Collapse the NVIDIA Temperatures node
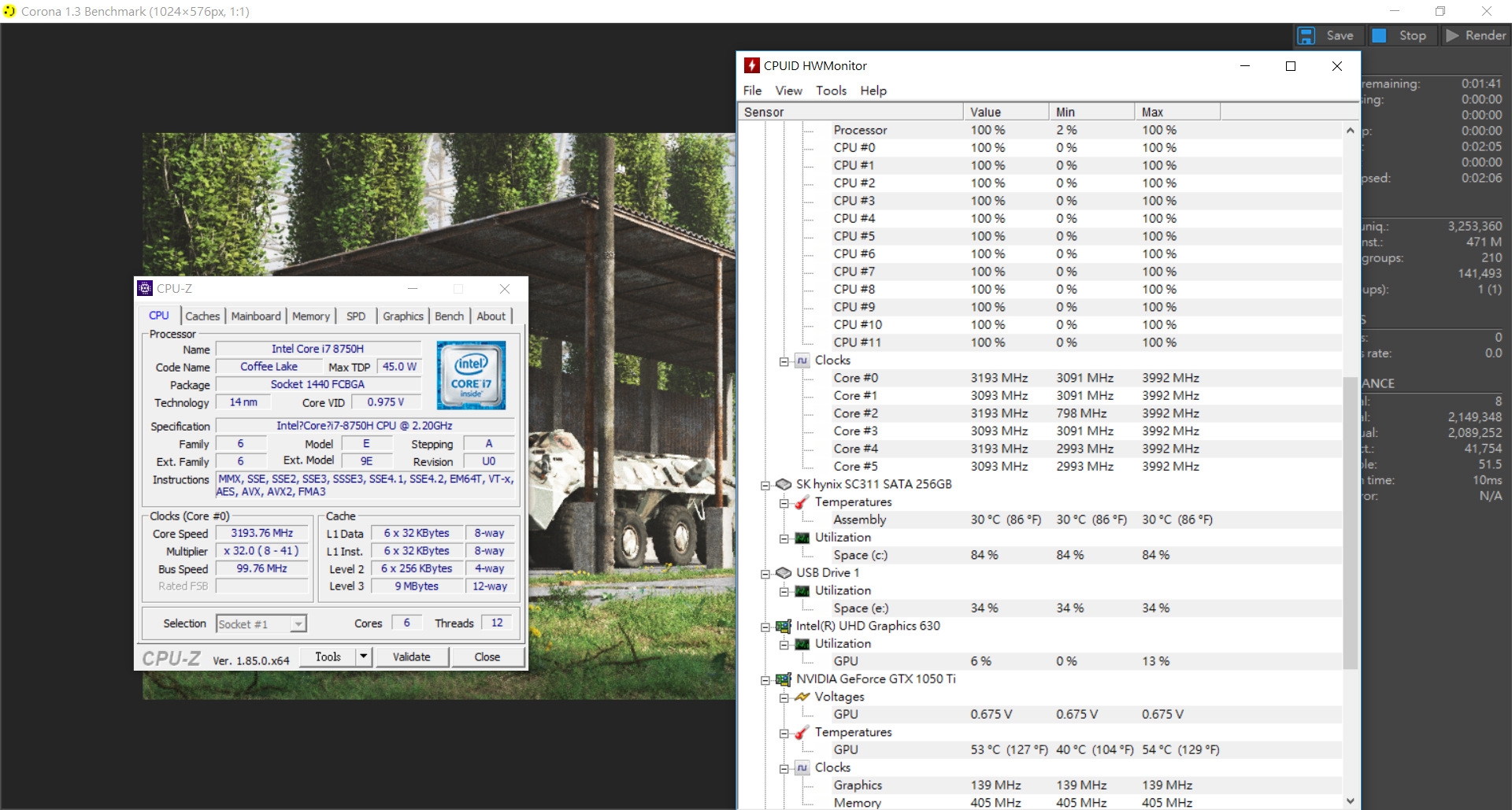 [x=784, y=734]
